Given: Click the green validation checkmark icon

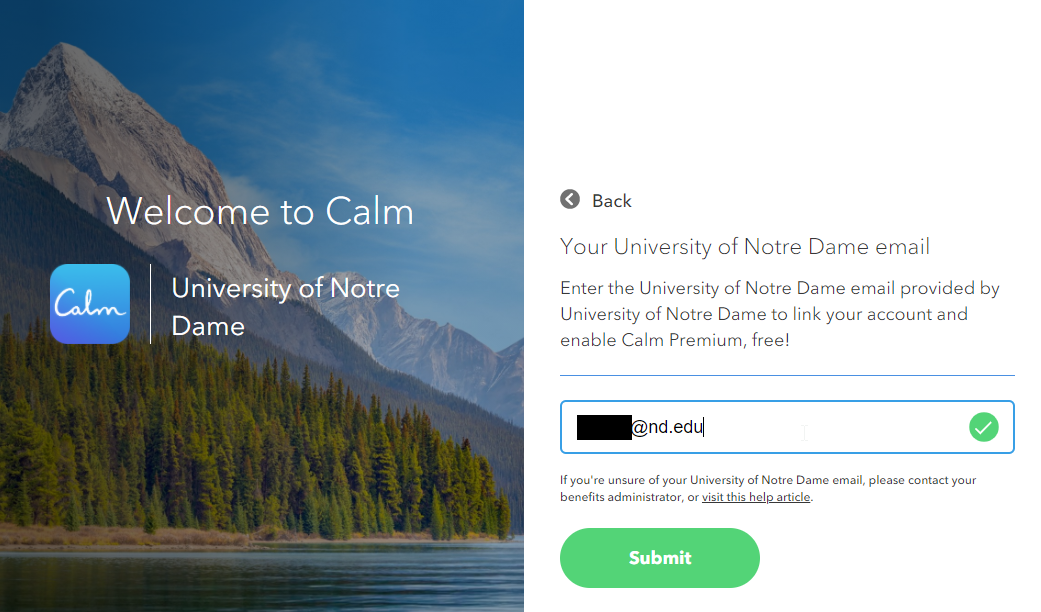Looking at the screenshot, I should 984,428.
